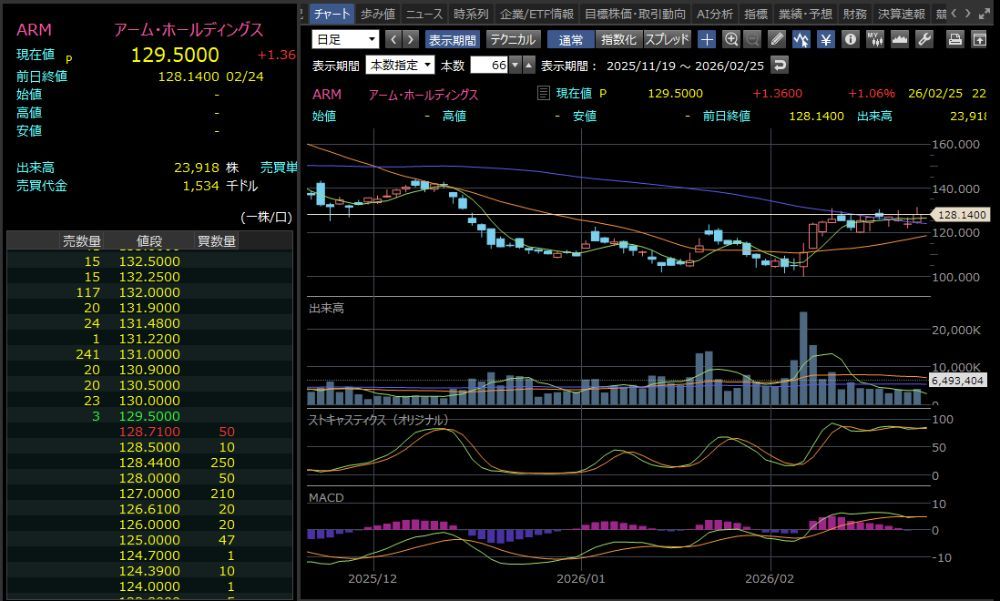1000x601 pixels.
Task: Click the next period right arrow
Action: click(411, 40)
